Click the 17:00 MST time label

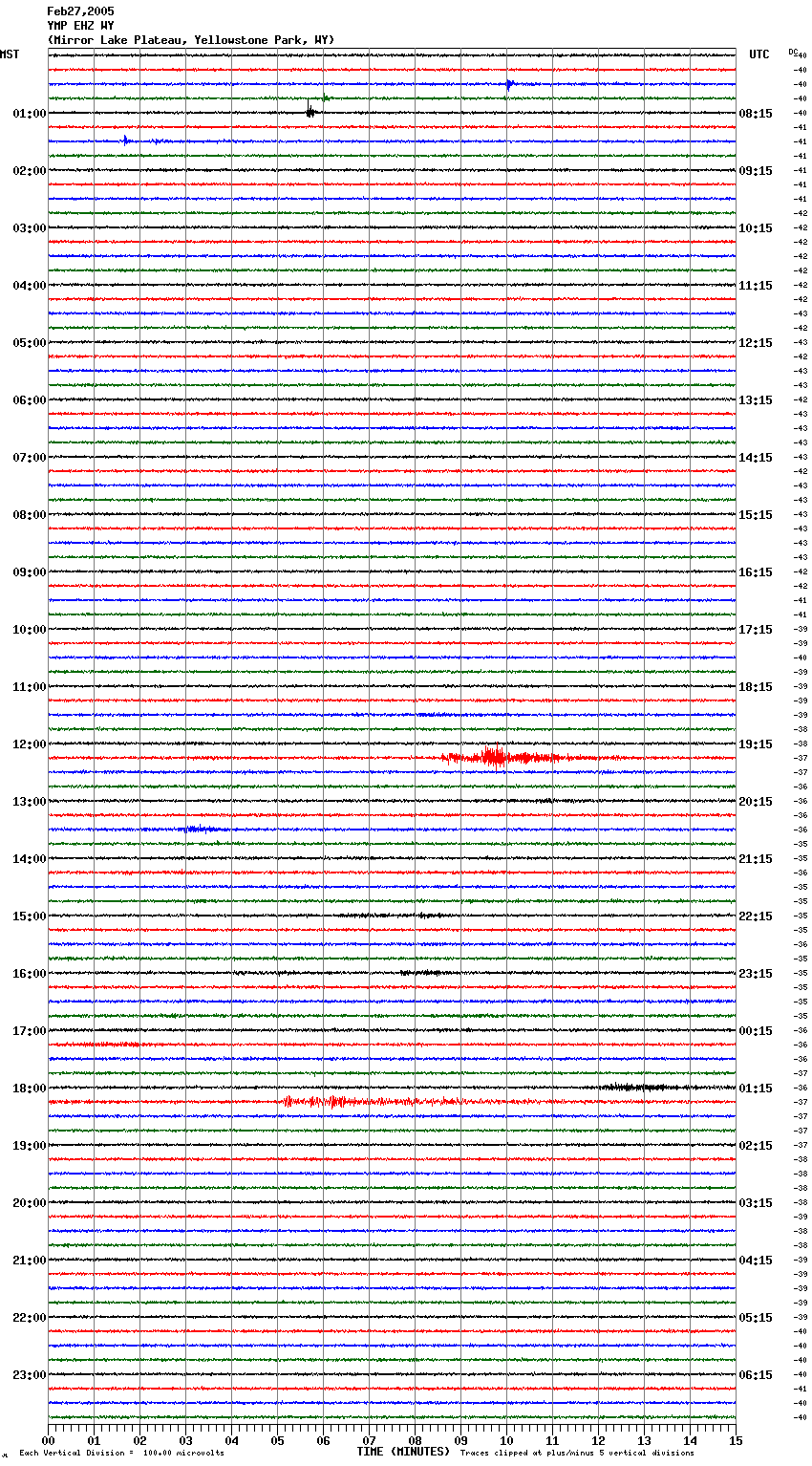pyautogui.click(x=30, y=1031)
